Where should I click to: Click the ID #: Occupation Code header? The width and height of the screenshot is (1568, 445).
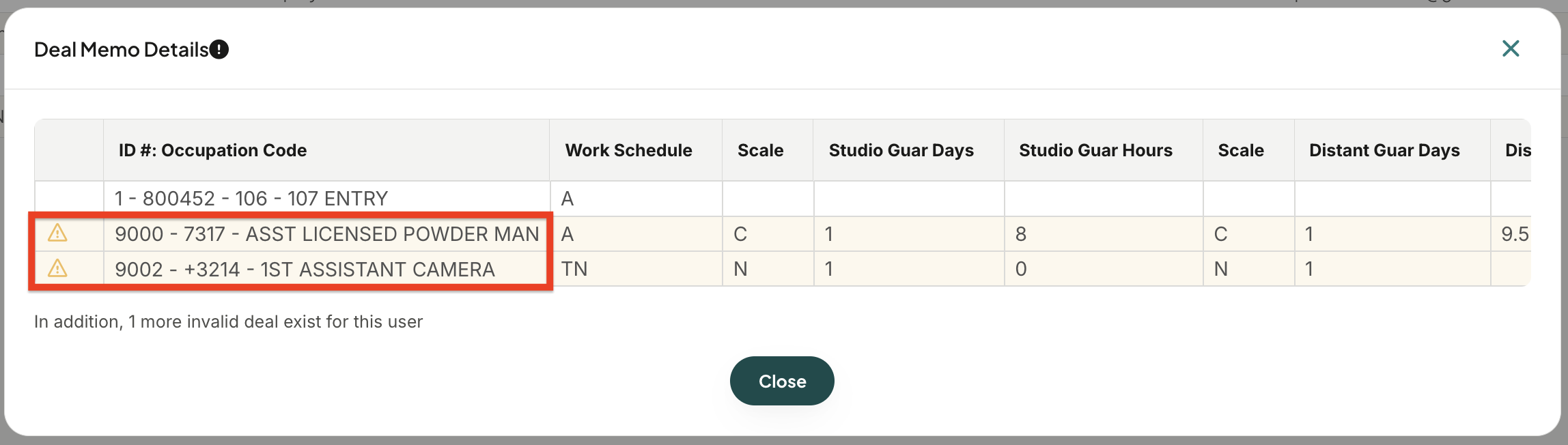(x=212, y=150)
